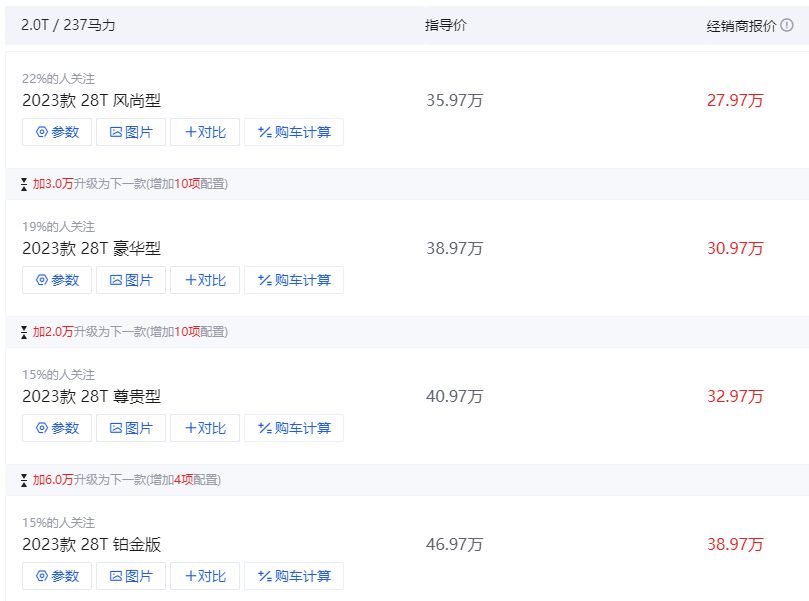Open 购车计算 for 28T 尊贵型
Screen dimensions: 809x601
(x=294, y=428)
